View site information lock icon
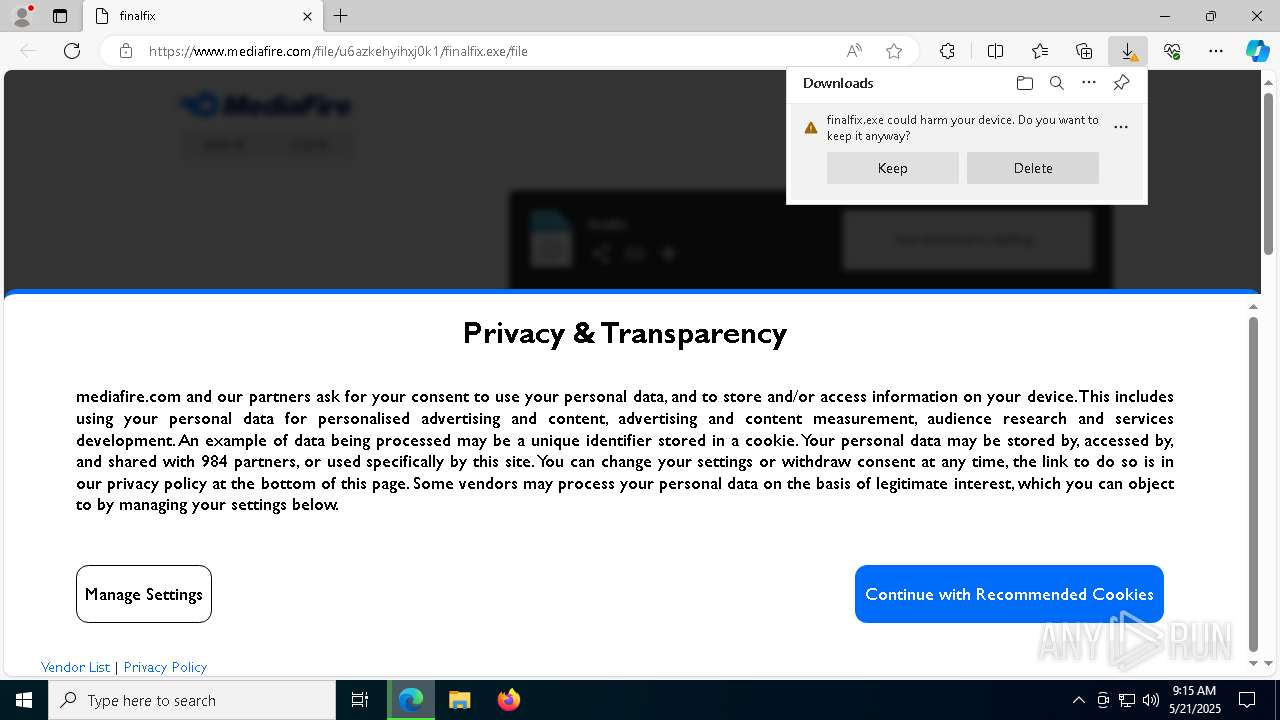Viewport: 1280px width, 720px height. coord(126,51)
